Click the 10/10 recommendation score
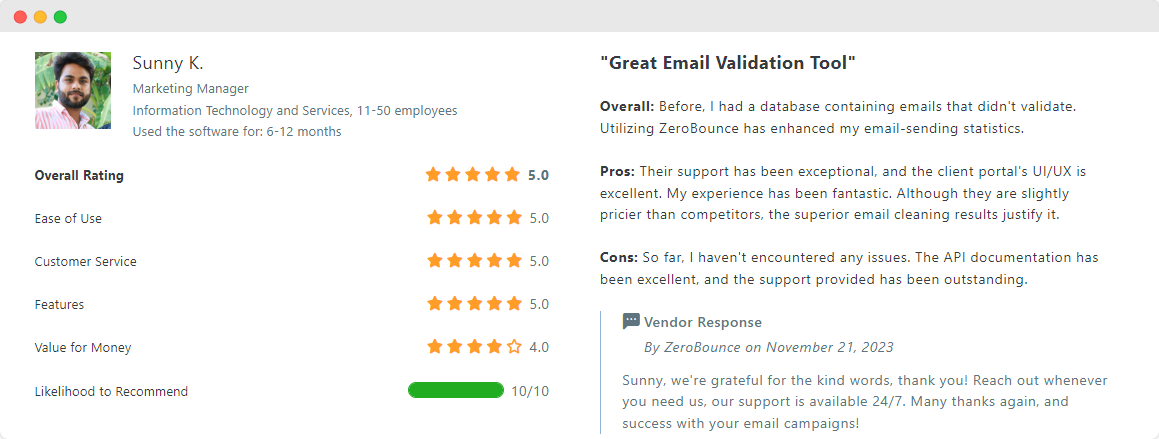1159x439 pixels. (x=530, y=391)
